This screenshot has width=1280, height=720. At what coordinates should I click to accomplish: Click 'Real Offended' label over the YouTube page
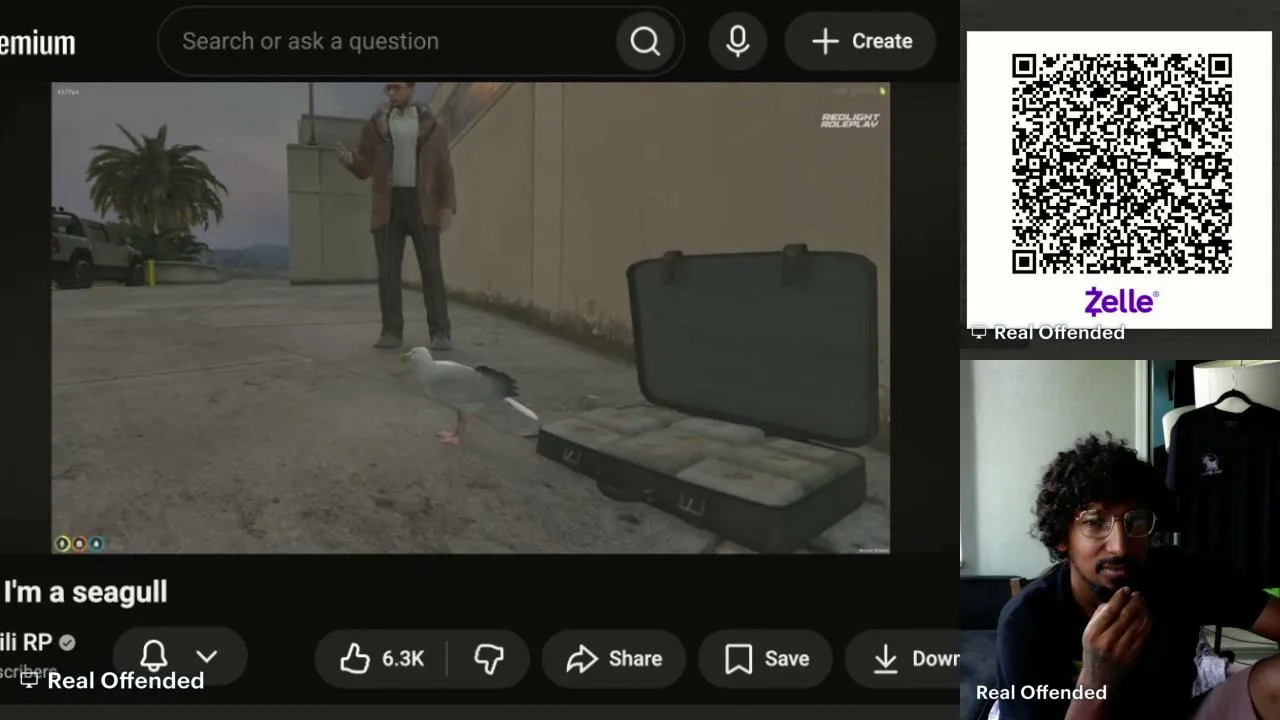click(126, 680)
